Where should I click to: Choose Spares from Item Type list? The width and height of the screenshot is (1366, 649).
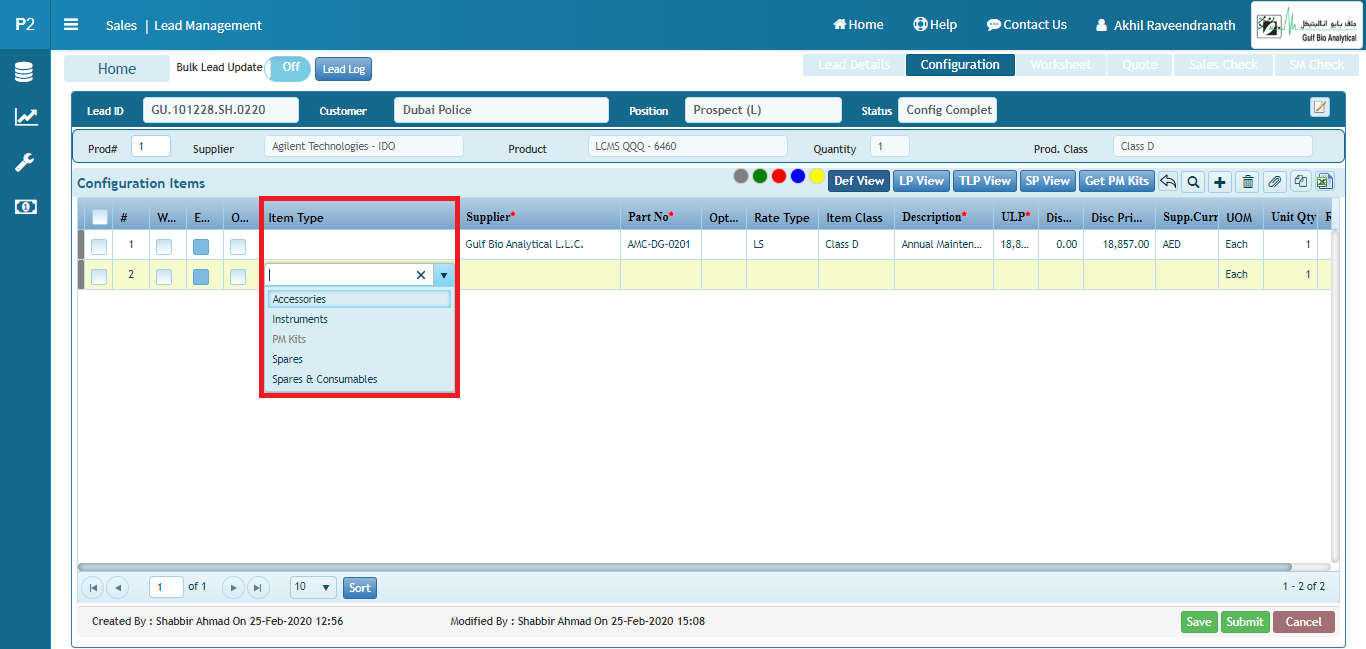tap(360, 359)
